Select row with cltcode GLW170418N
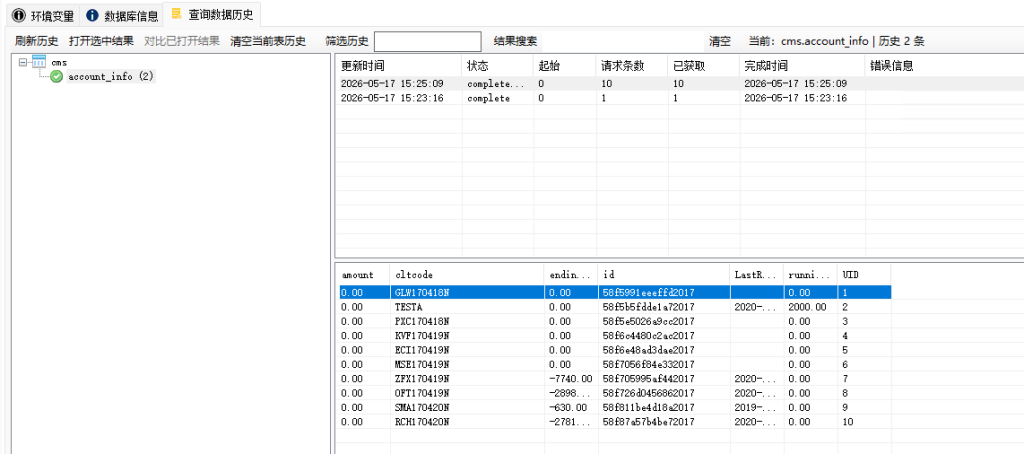Image resolution: width=1024 pixels, height=454 pixels. (614, 293)
